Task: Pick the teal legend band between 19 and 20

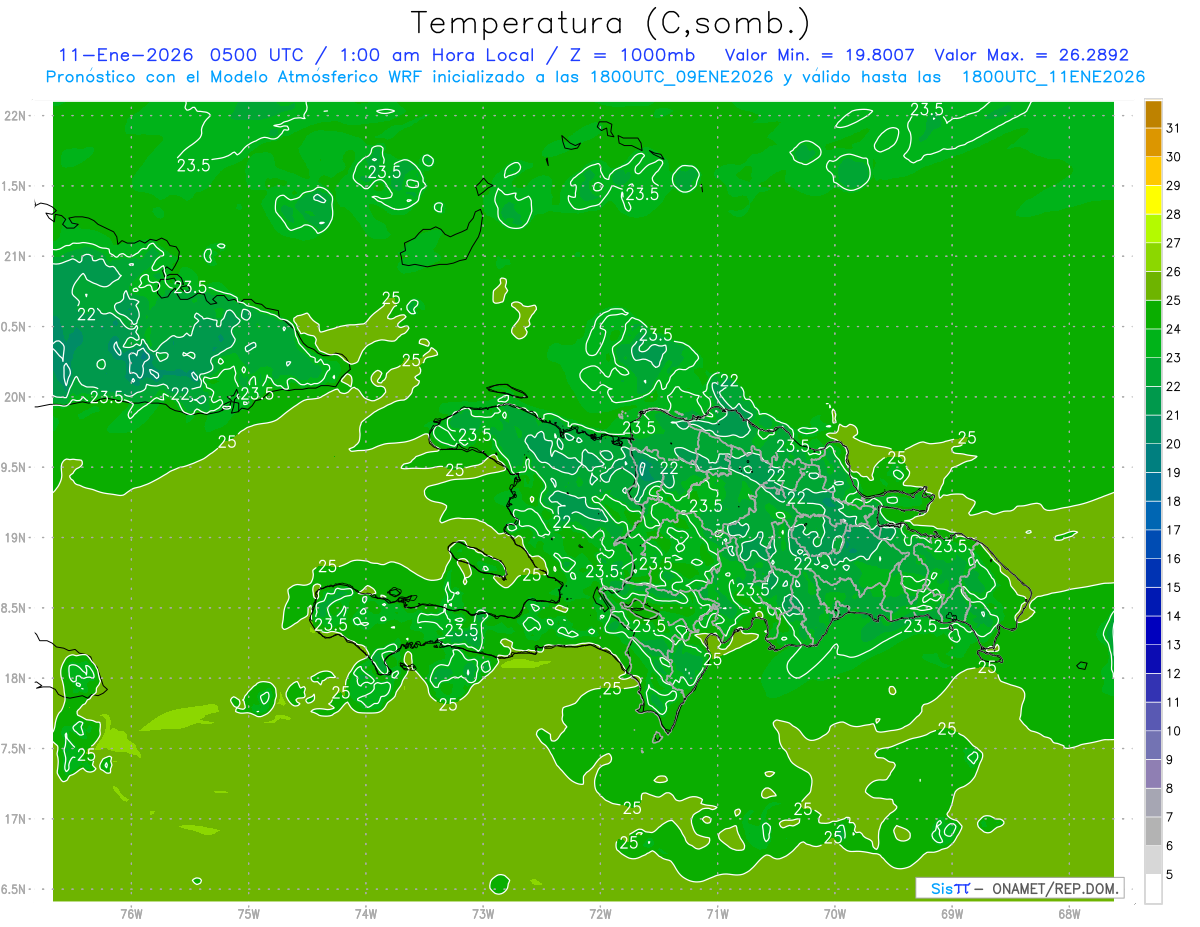Action: 1153,459
